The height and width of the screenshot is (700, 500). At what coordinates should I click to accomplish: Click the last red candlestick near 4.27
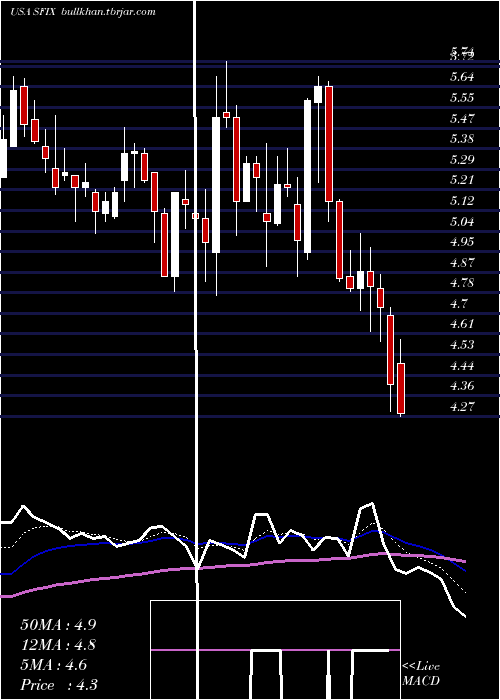(401, 388)
